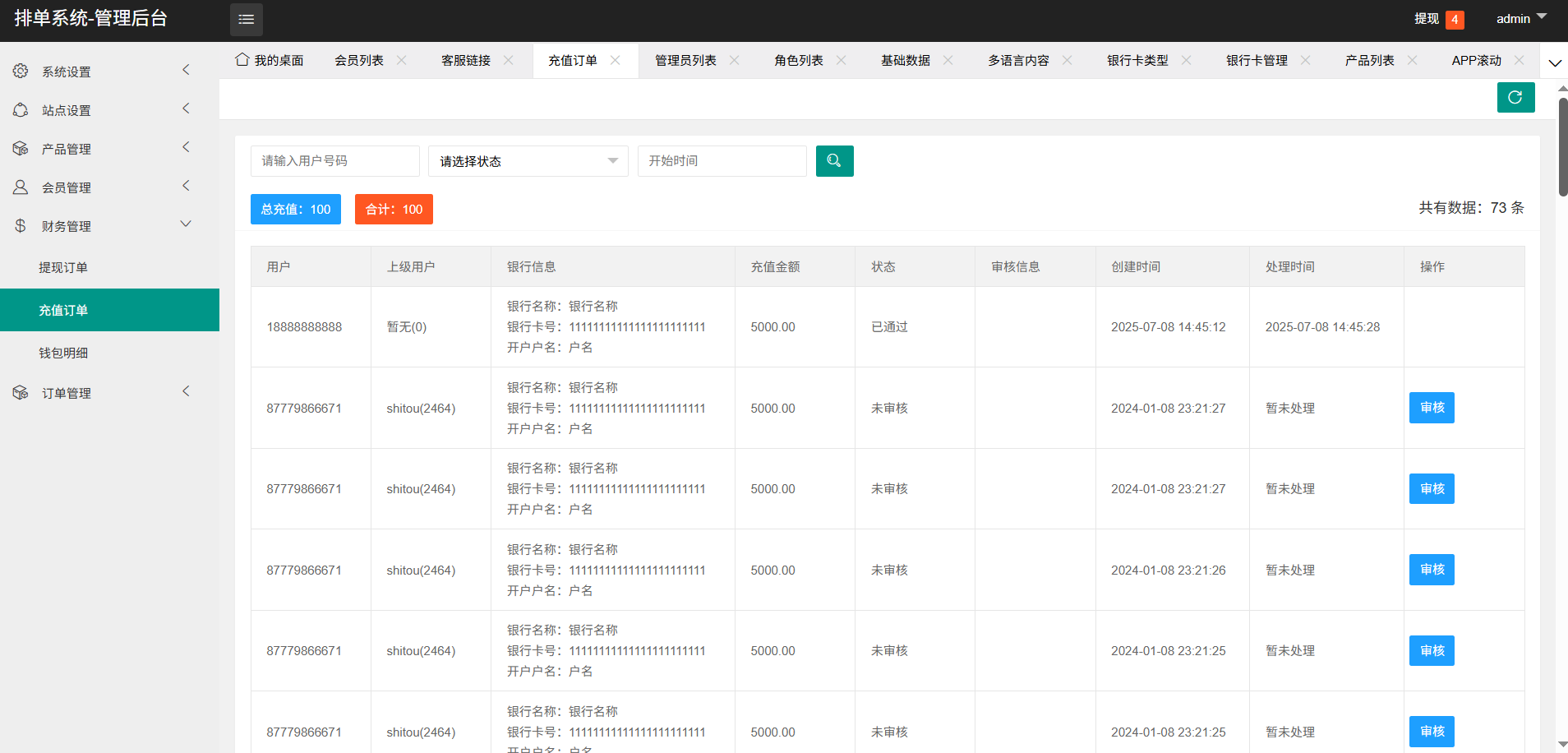The height and width of the screenshot is (753, 1568).
Task: Switch to the 产品列表 tab
Action: pyautogui.click(x=1370, y=60)
